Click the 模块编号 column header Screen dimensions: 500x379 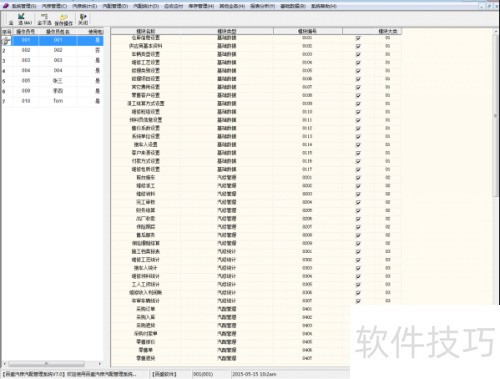click(x=308, y=31)
